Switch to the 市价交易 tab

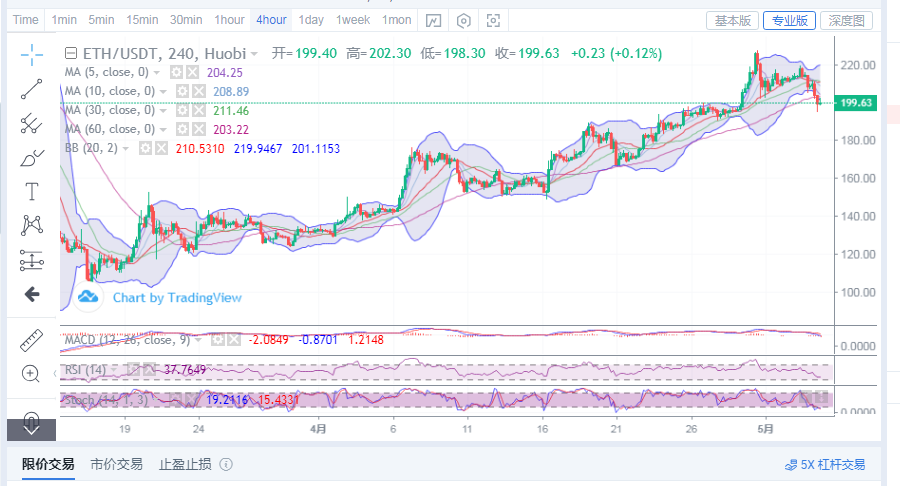[116, 464]
